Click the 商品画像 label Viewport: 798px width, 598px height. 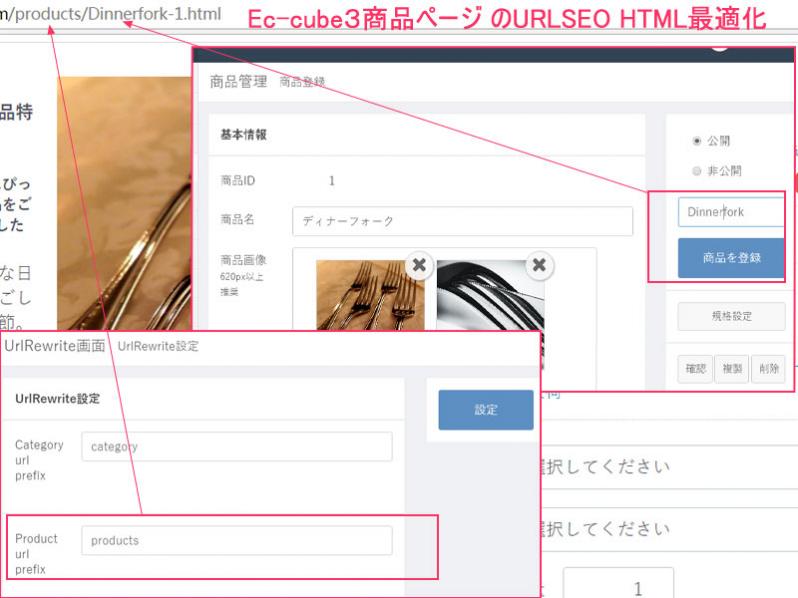coord(243,260)
